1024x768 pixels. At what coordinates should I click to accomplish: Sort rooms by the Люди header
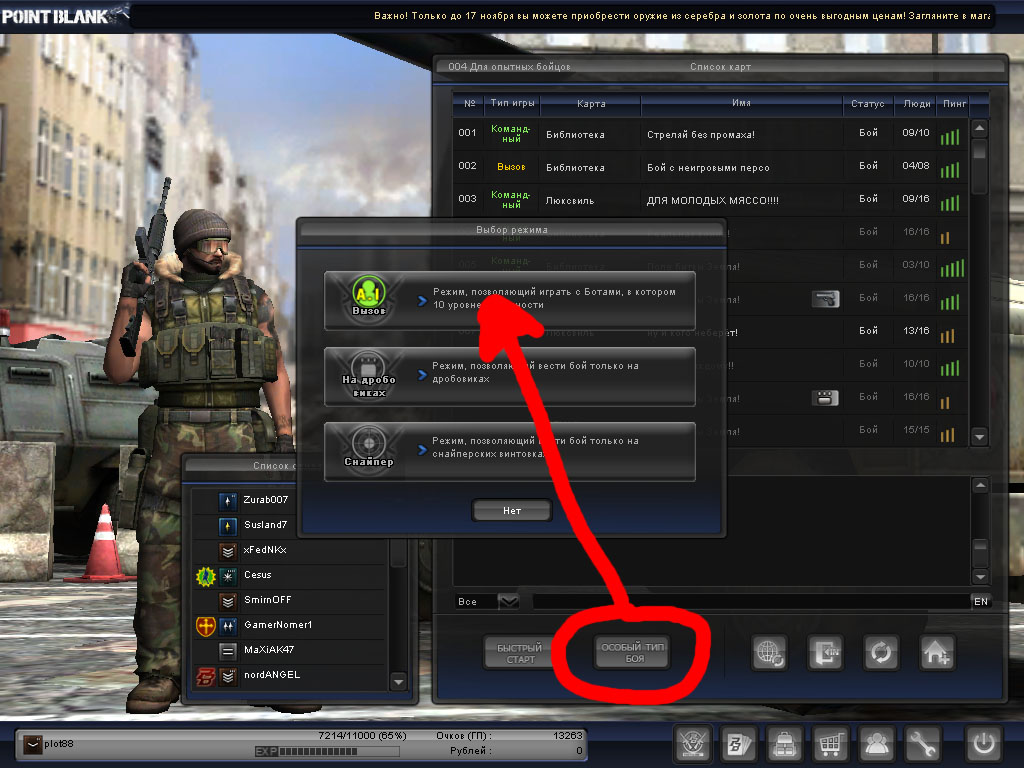(917, 103)
